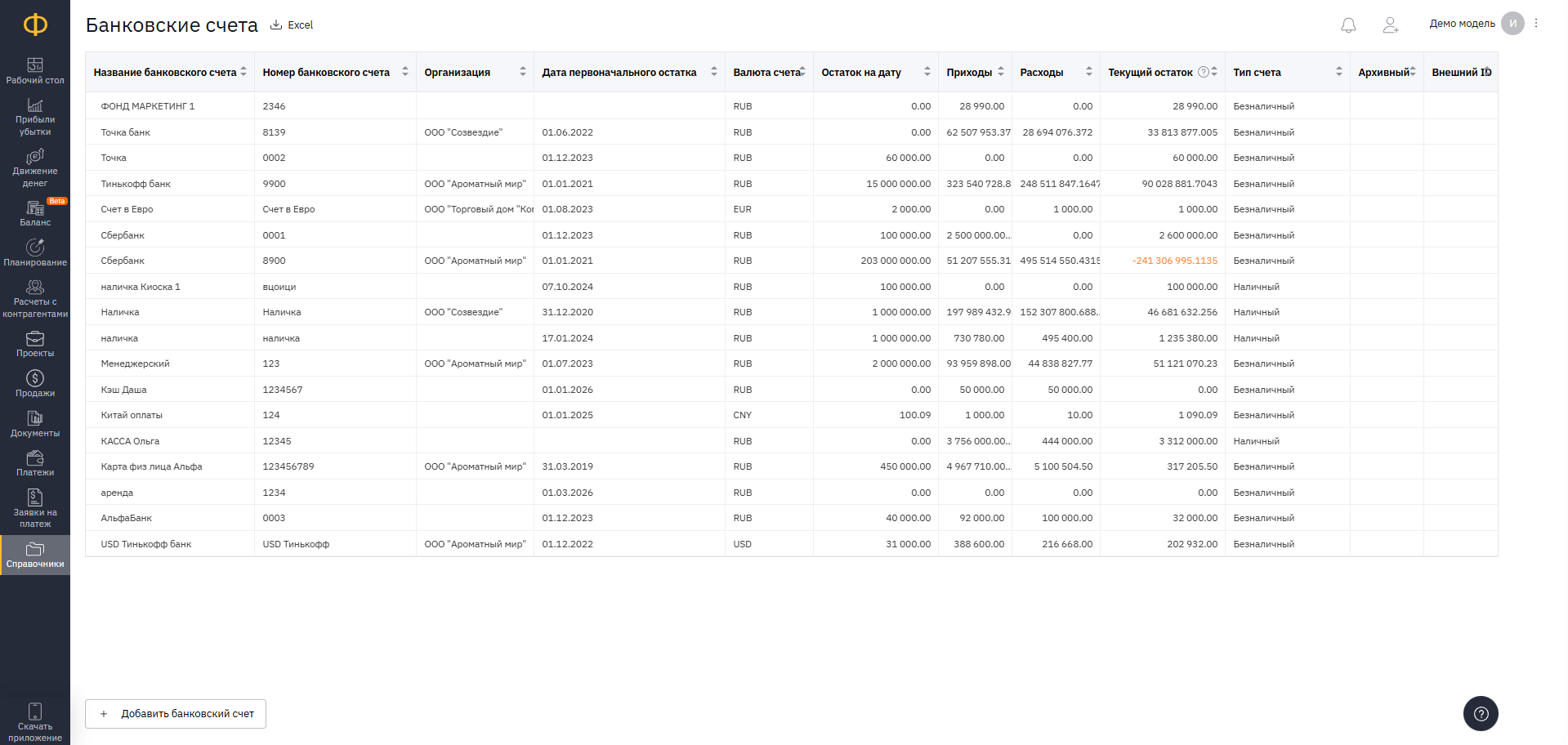The image size is (1568, 745).
Task: Sort by Остаток на дату
Action: [927, 72]
